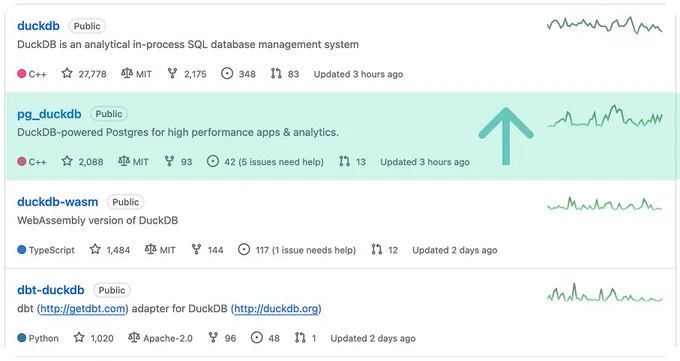Click the 1,020 star count for dbt-duckdb
The width and height of the screenshot is (680, 361).
[102, 338]
